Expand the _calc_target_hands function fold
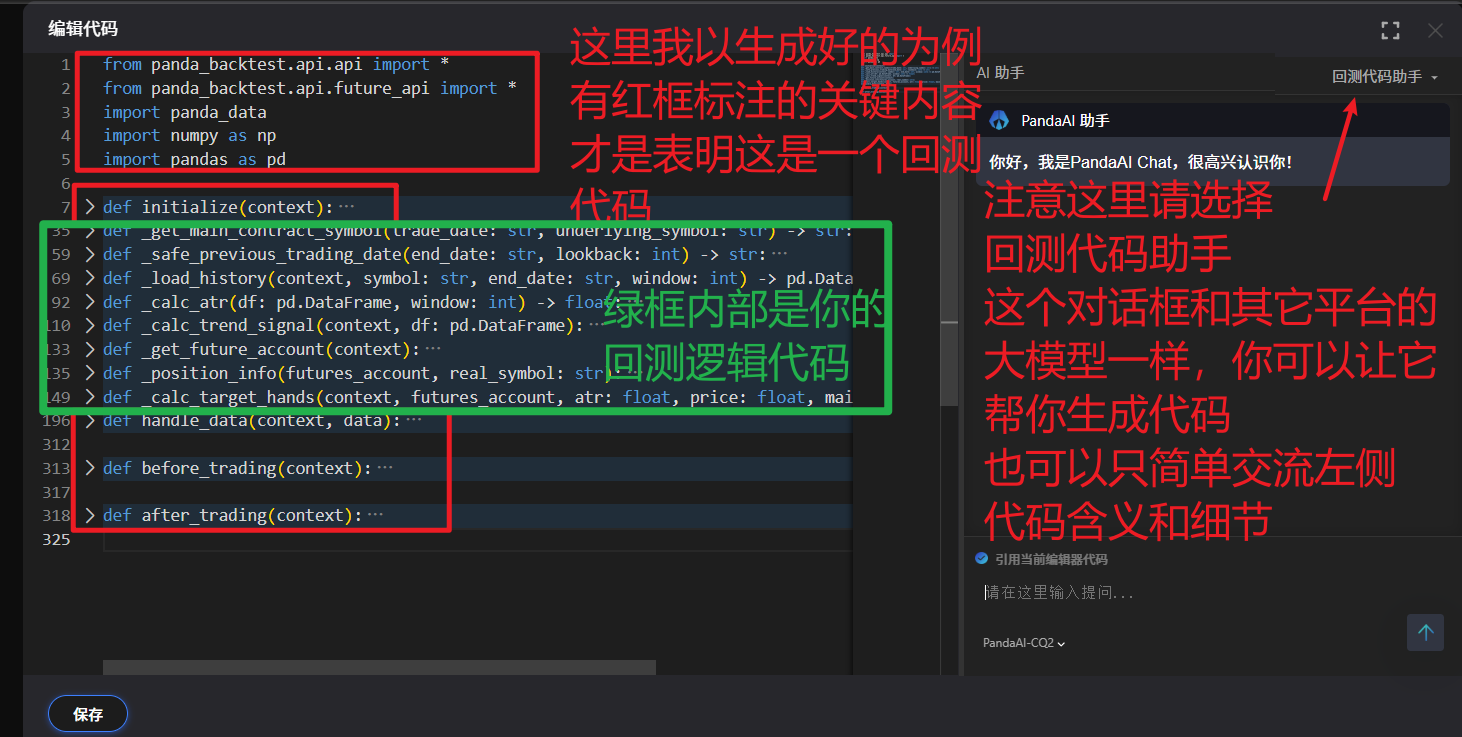This screenshot has height=737, width=1462. pyautogui.click(x=89, y=397)
